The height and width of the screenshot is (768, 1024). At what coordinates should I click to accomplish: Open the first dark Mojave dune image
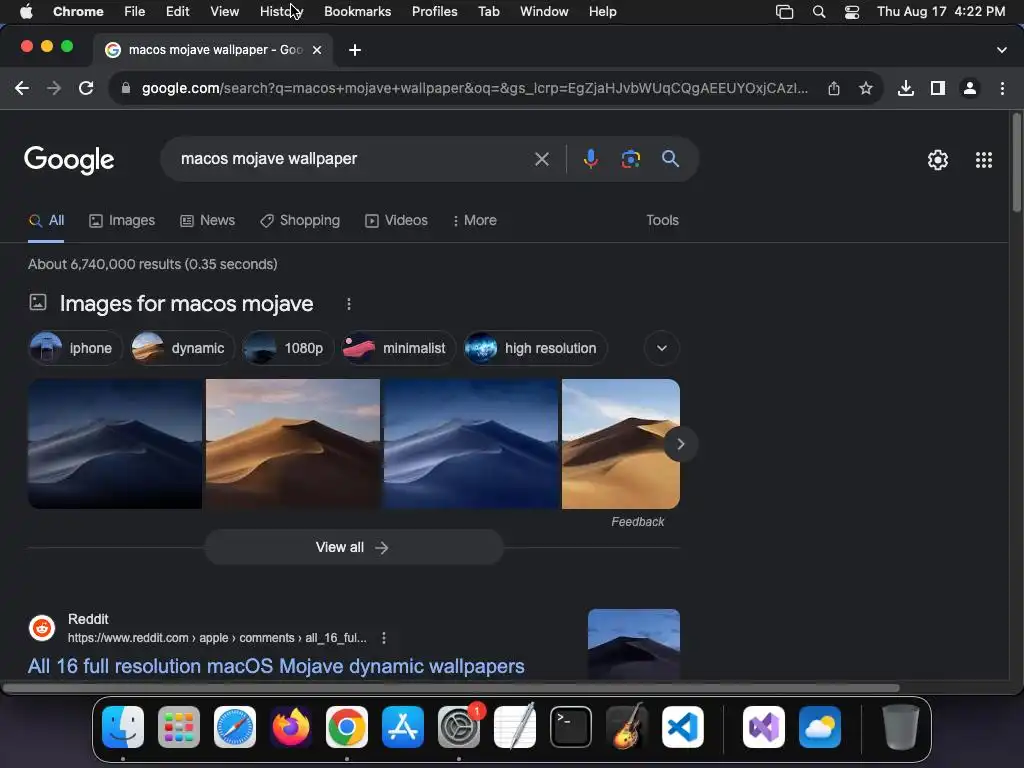point(115,444)
